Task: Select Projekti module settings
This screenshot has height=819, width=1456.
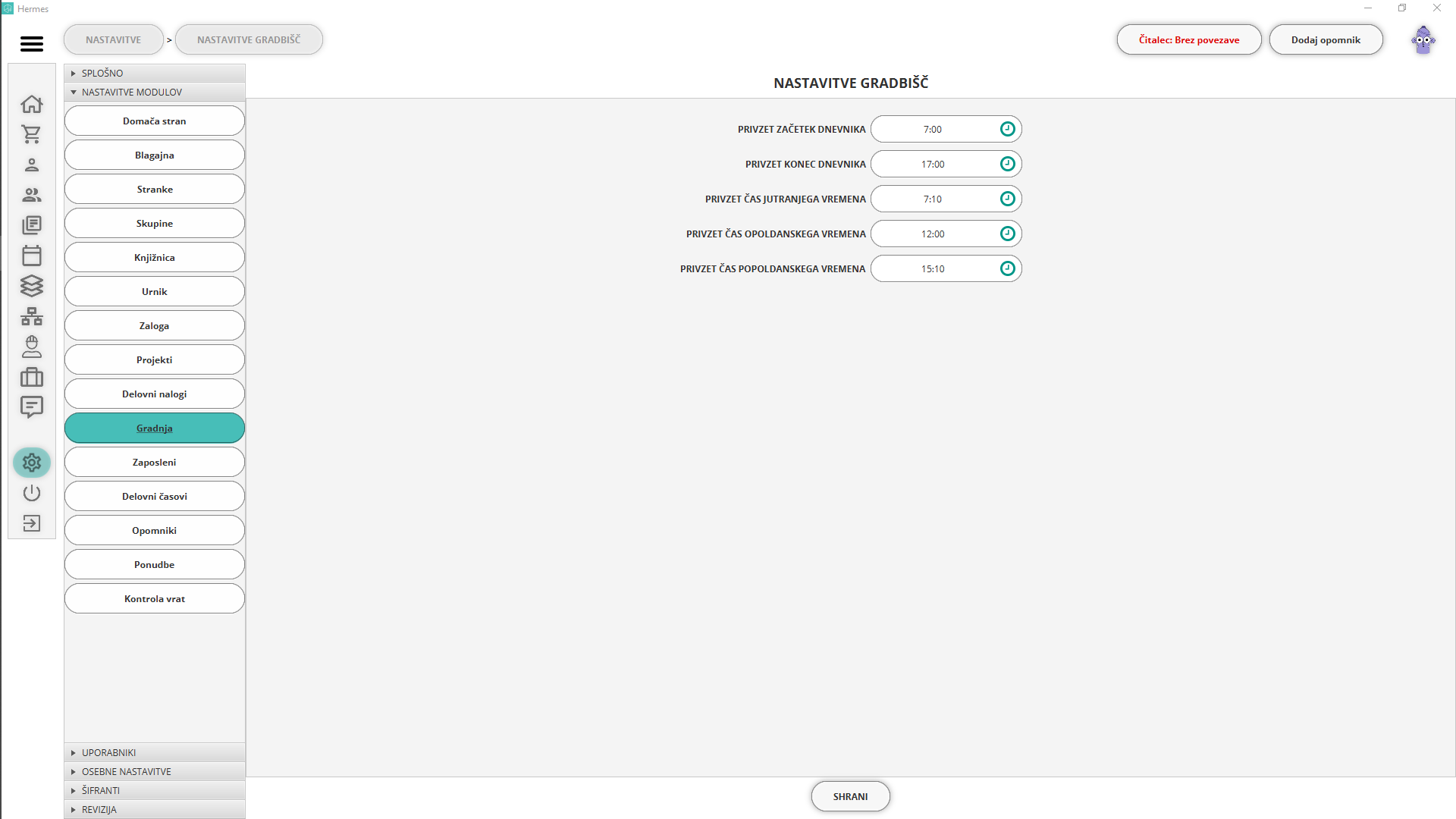Action: tap(155, 359)
